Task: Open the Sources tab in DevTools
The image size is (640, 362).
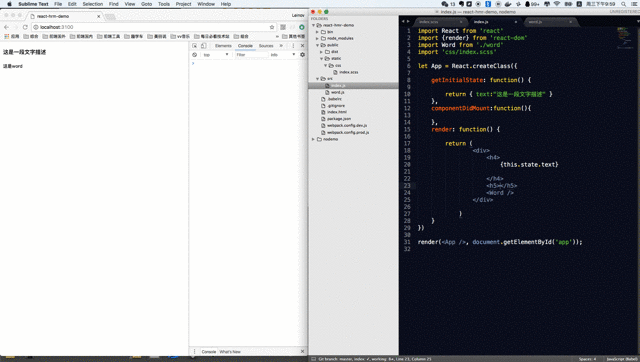Action: click(266, 46)
